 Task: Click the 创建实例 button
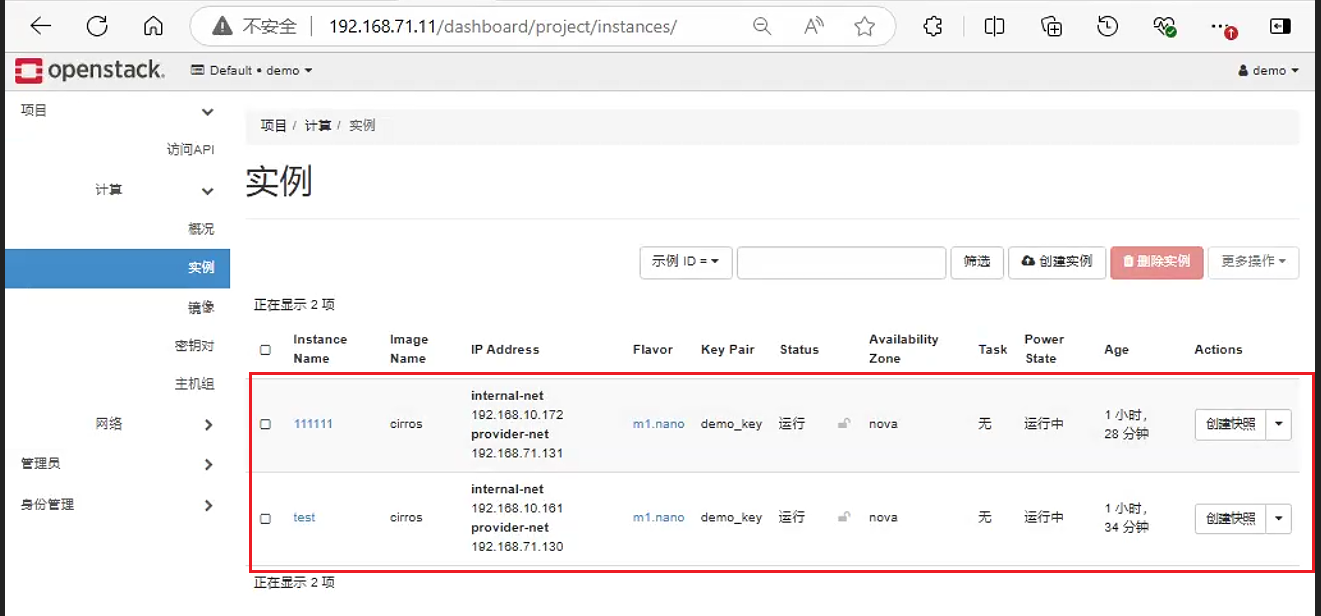[x=1057, y=261]
